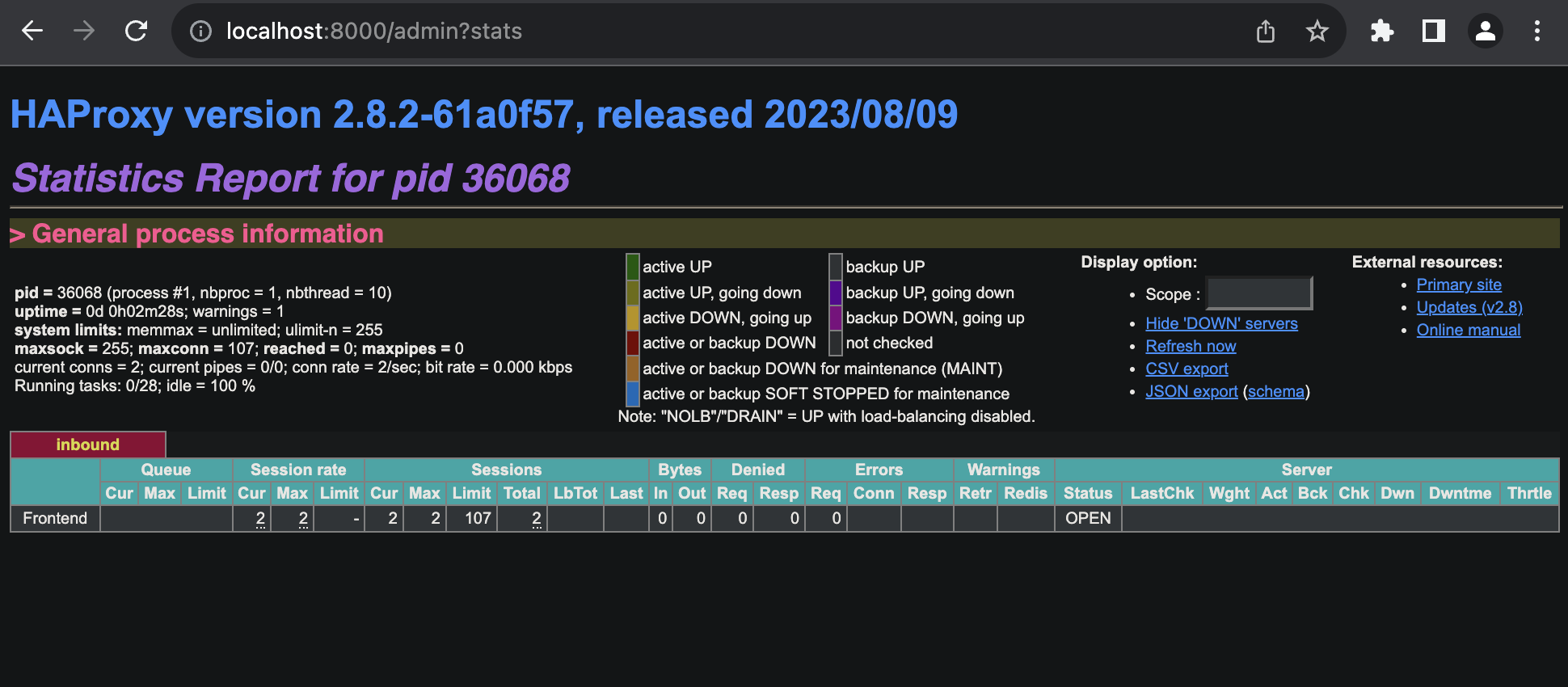Visit the Primary site link
The width and height of the screenshot is (1568, 687).
click(1459, 284)
